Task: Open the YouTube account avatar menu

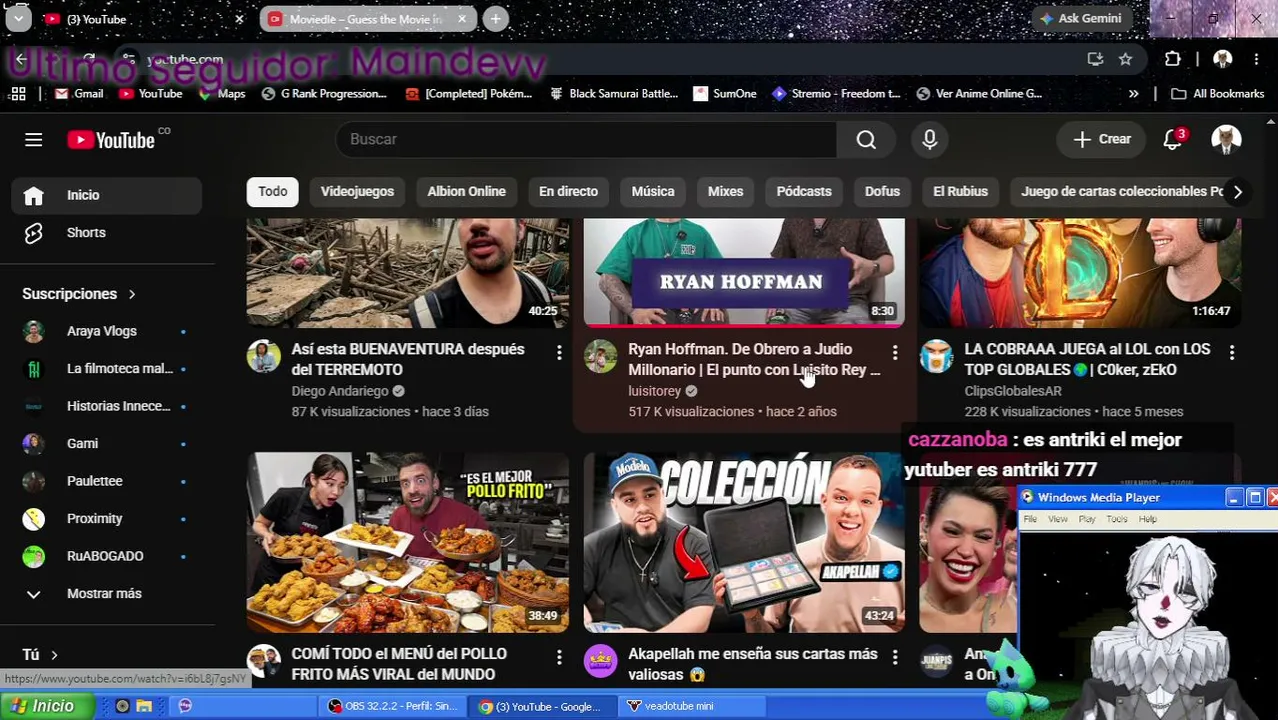Action: (x=1226, y=139)
